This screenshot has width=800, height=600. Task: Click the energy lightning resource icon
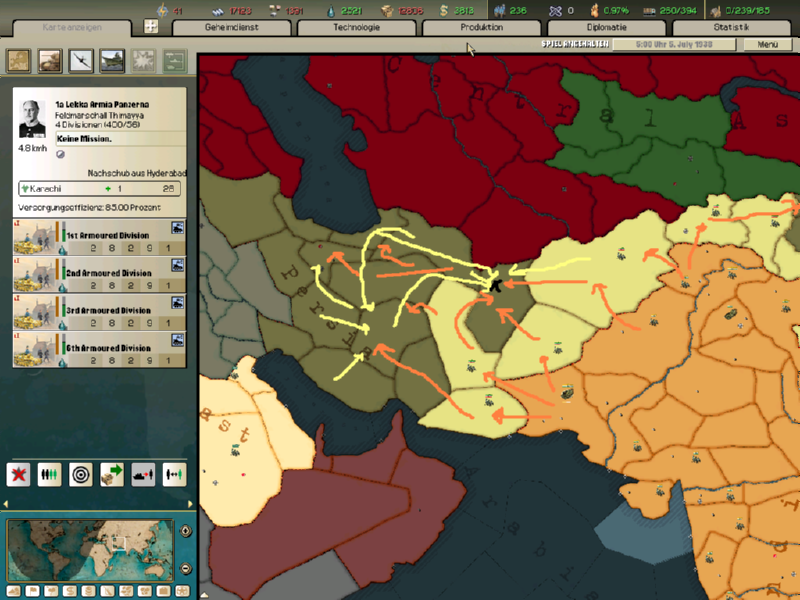tap(162, 10)
